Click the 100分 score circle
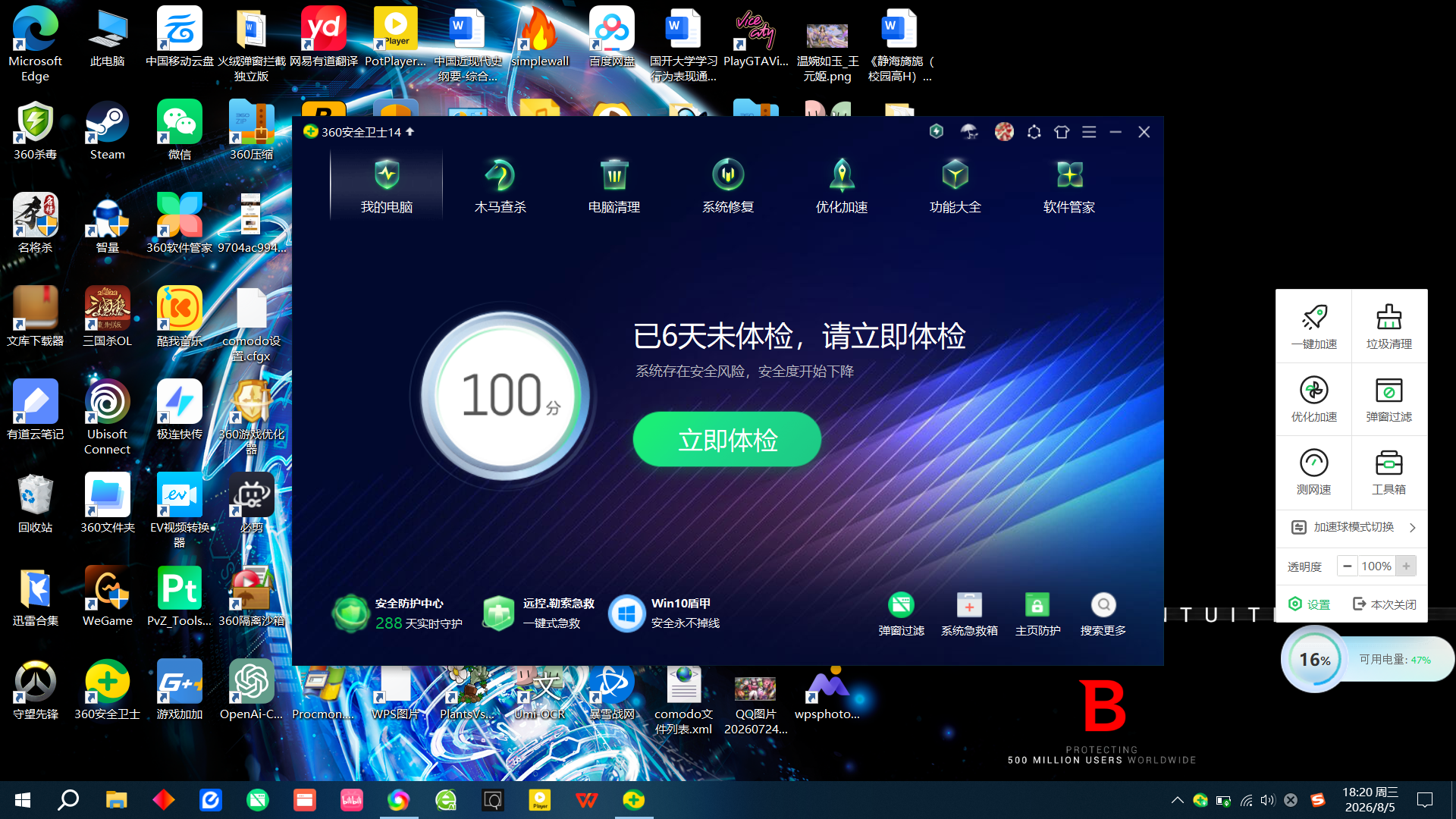The height and width of the screenshot is (819, 1456). [506, 396]
